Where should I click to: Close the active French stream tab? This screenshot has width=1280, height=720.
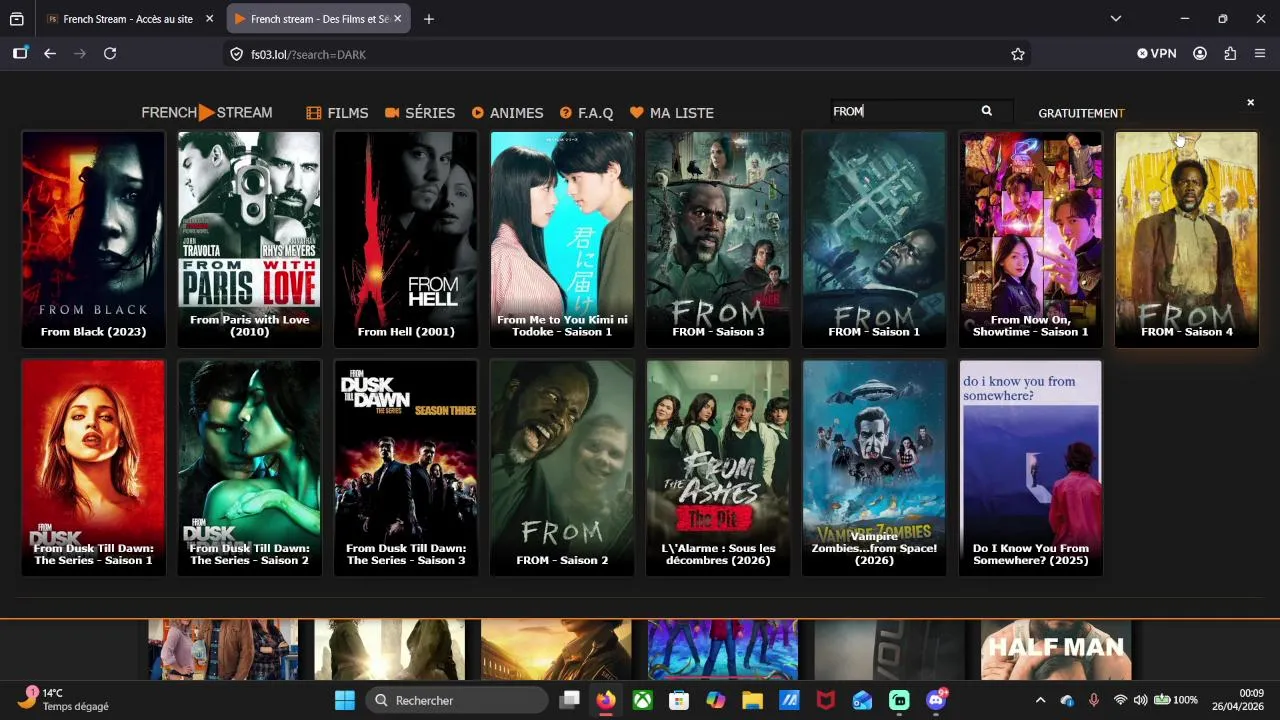coord(397,19)
